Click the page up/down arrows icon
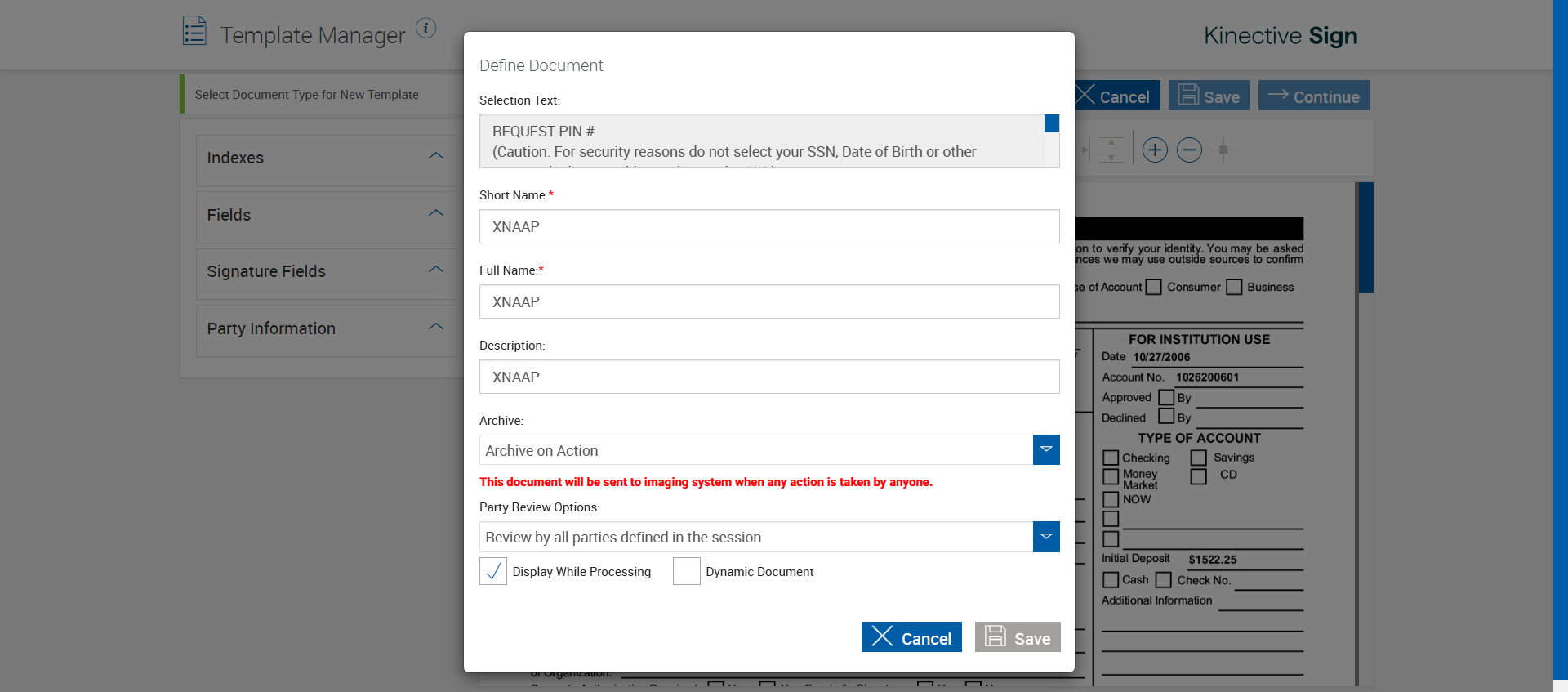Viewport: 1568px width, 692px height. tap(1111, 150)
